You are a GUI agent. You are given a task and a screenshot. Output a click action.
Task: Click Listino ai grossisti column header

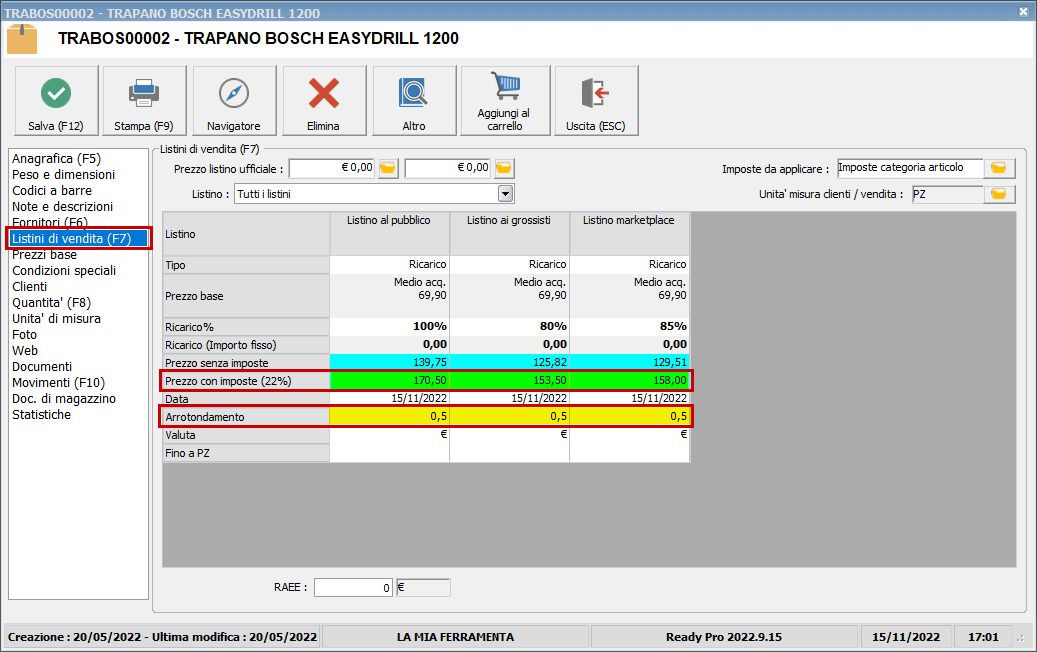(509, 233)
